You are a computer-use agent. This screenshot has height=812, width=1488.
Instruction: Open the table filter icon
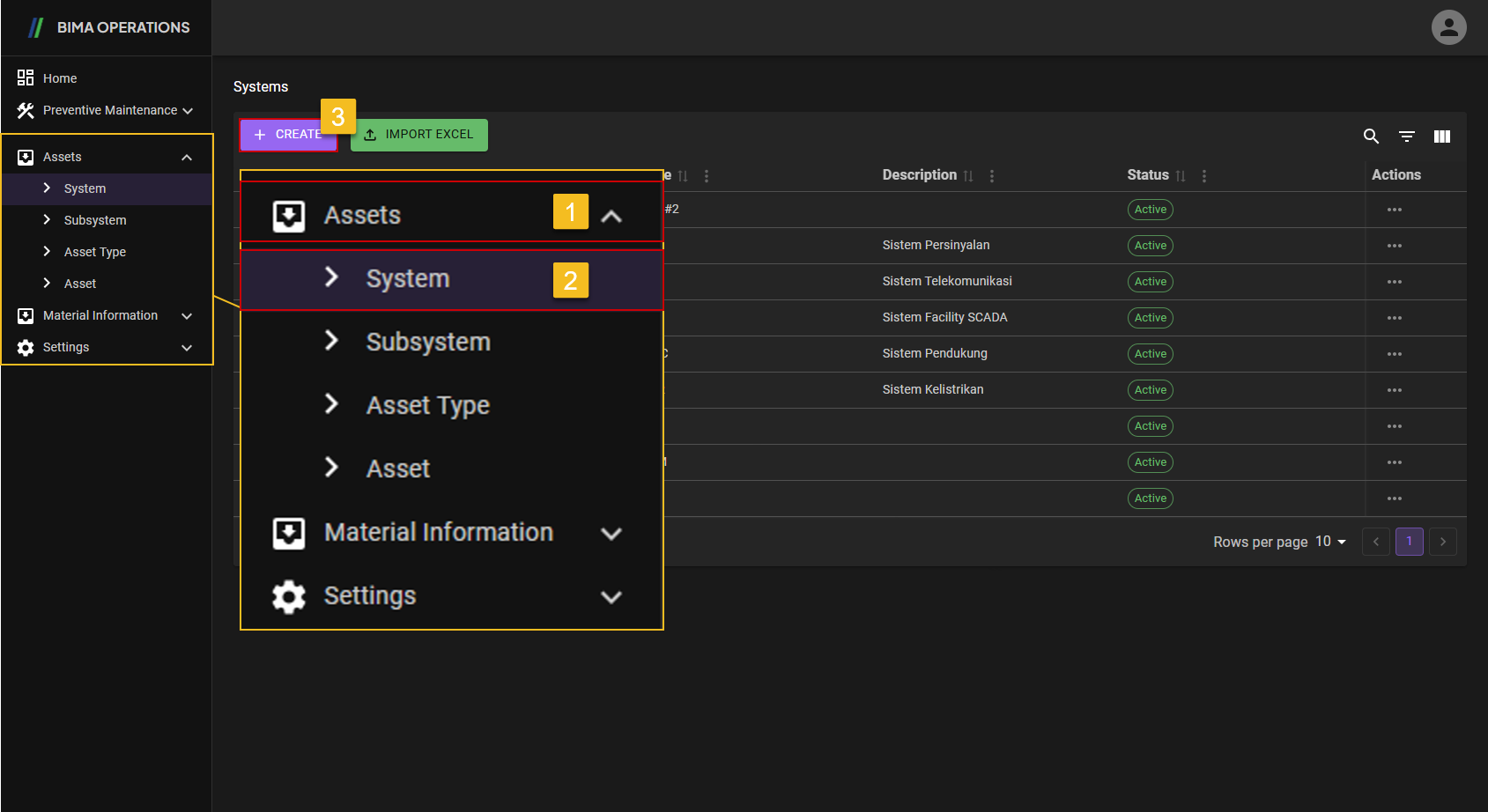[1407, 137]
